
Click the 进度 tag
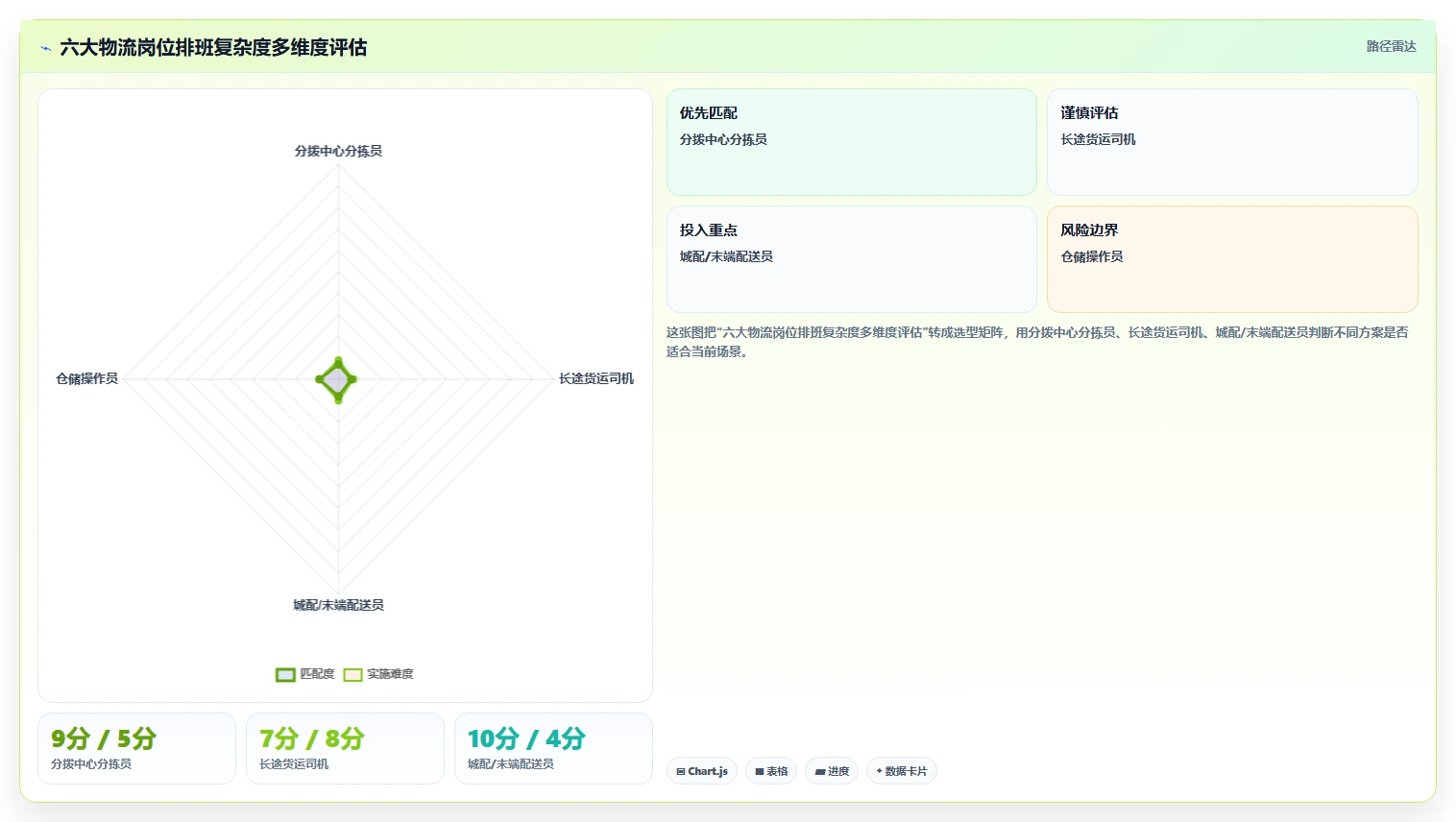click(832, 771)
